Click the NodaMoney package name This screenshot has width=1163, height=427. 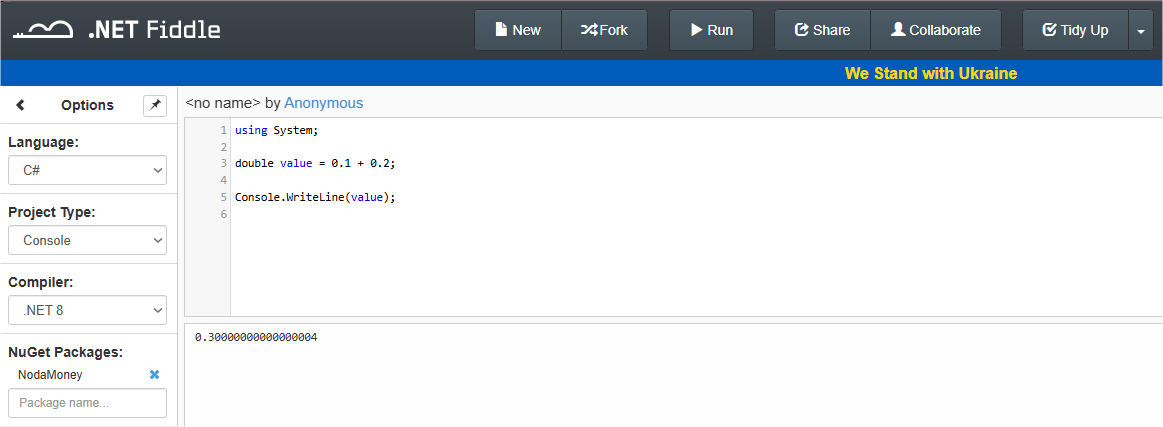pos(50,374)
